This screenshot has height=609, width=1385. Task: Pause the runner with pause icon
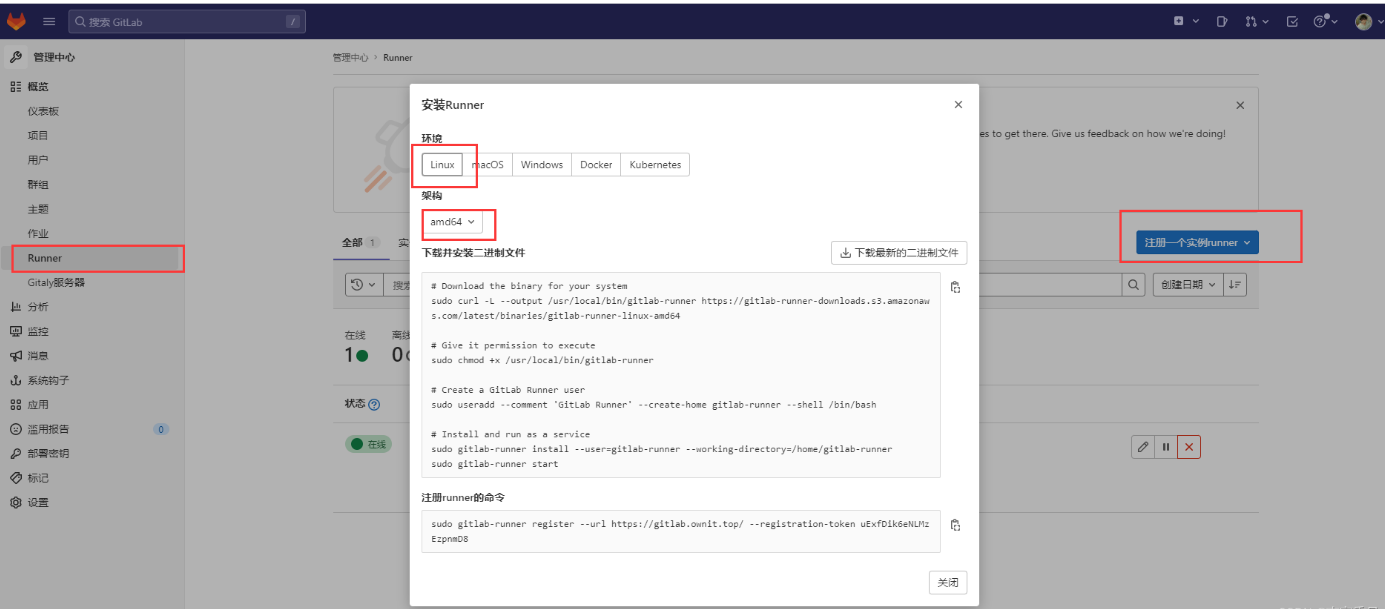pos(1166,447)
